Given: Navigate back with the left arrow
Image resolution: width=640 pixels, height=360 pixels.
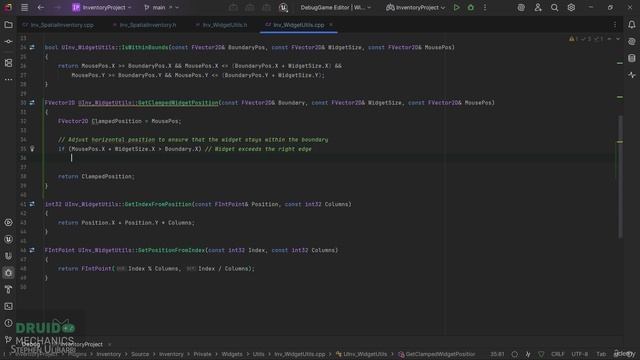Looking at the screenshot, I should pyautogui.click(x=41, y=7).
